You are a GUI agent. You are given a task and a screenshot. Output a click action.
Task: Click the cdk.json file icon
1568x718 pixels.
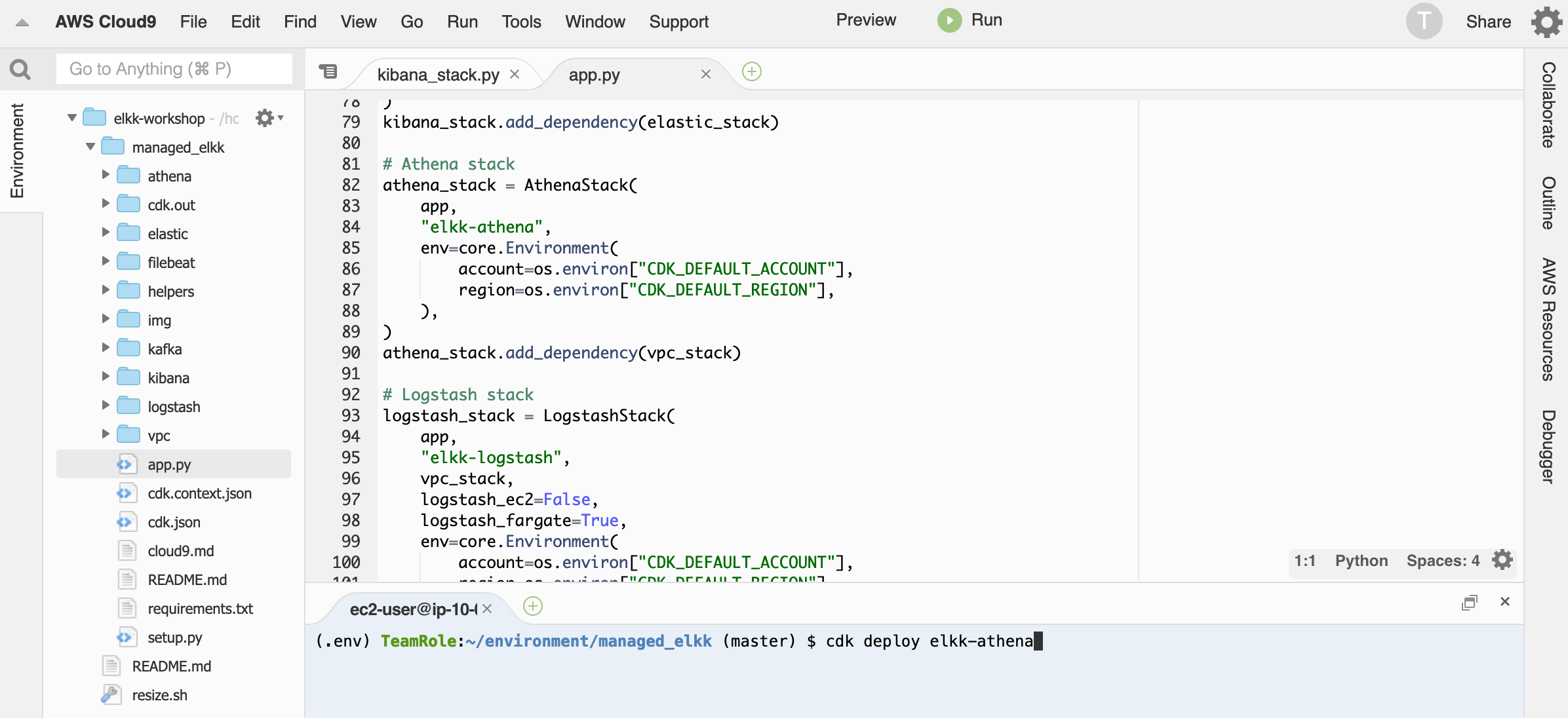pos(127,522)
